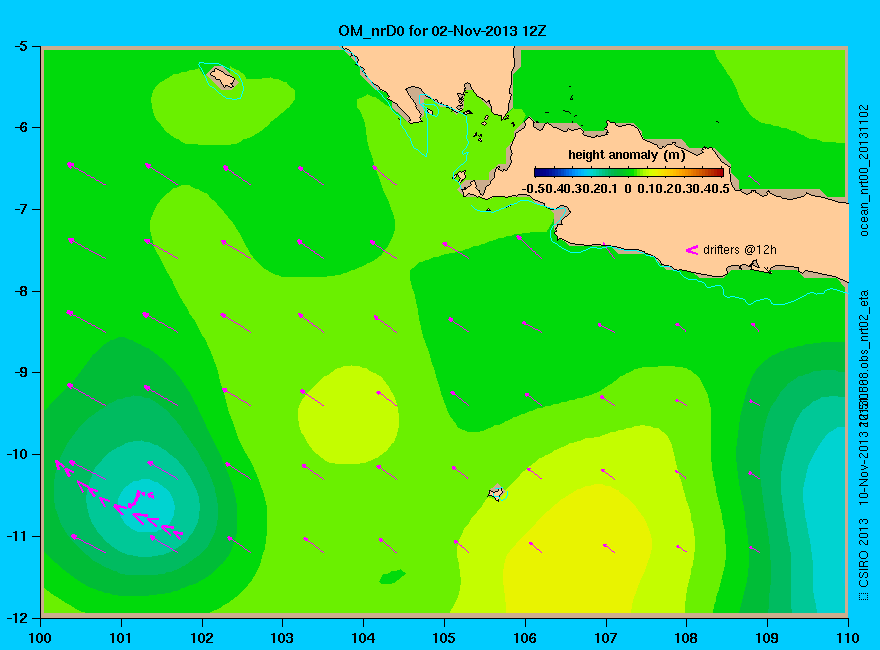Click the yellow high anomaly region near 107E, 11S
Screen dimensions: 880x650
tap(578, 550)
